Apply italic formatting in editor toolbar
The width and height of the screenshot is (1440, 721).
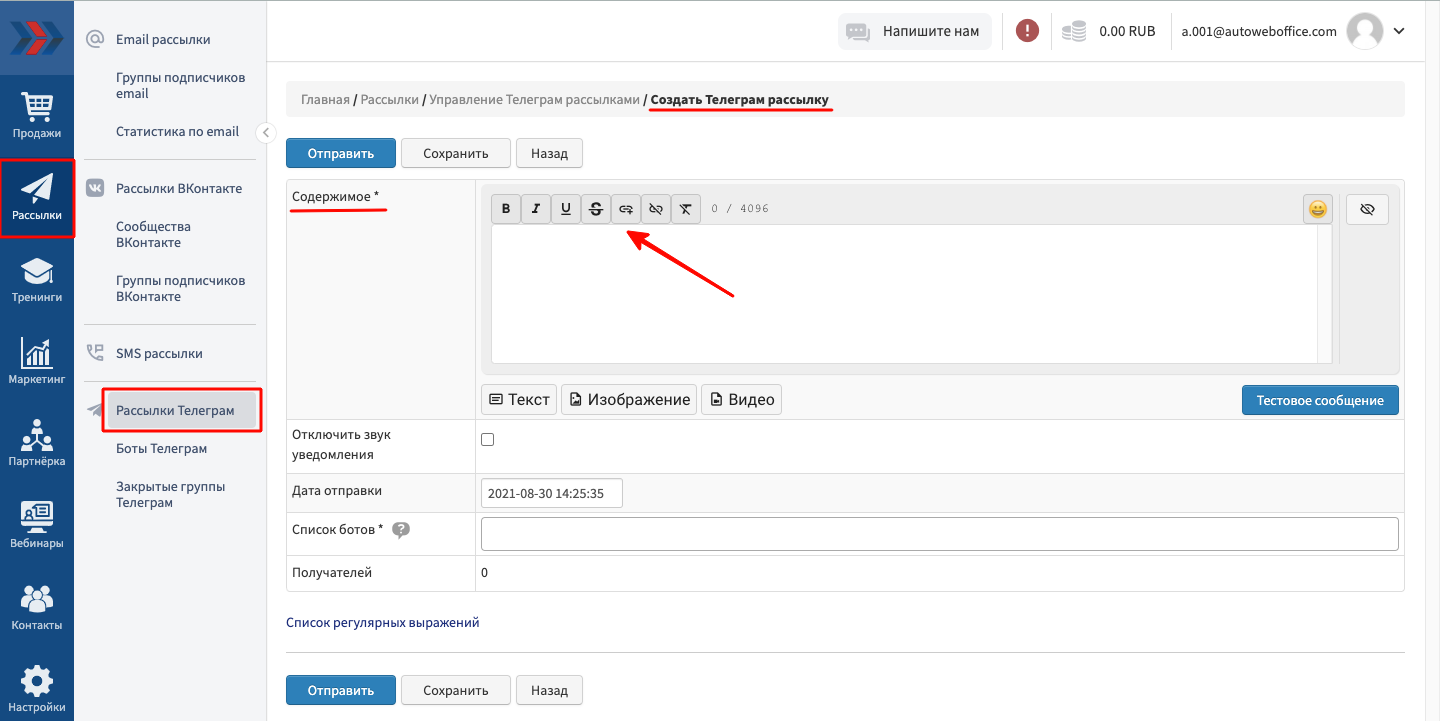click(x=536, y=209)
